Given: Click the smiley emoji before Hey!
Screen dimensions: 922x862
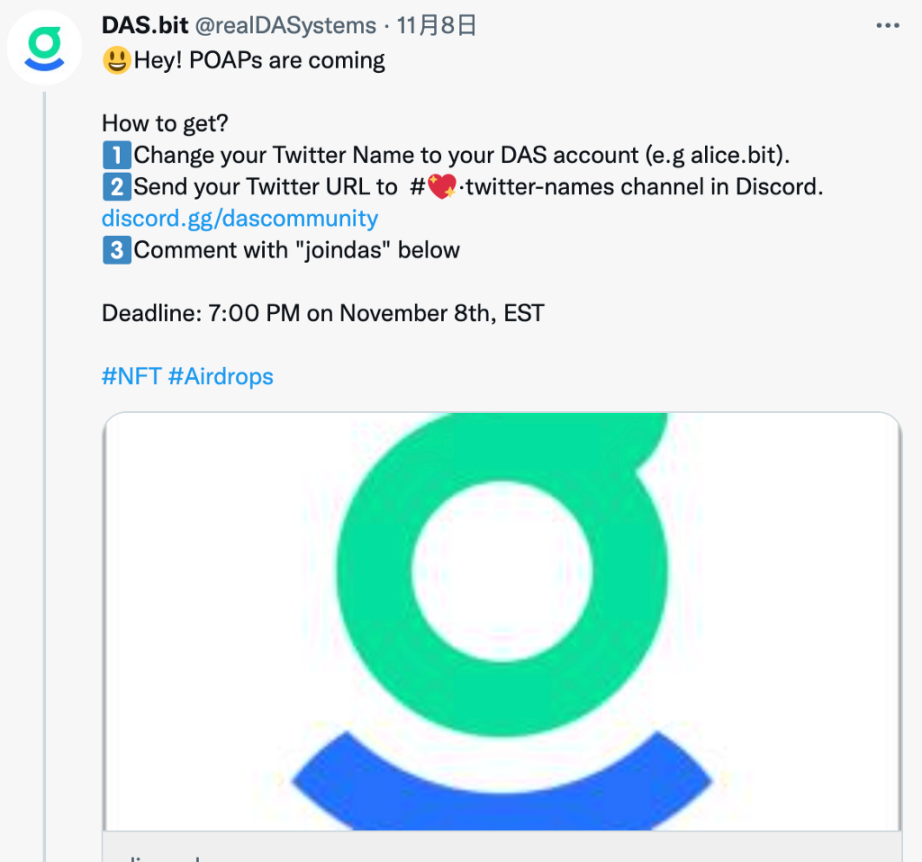Looking at the screenshot, I should coord(116,61).
